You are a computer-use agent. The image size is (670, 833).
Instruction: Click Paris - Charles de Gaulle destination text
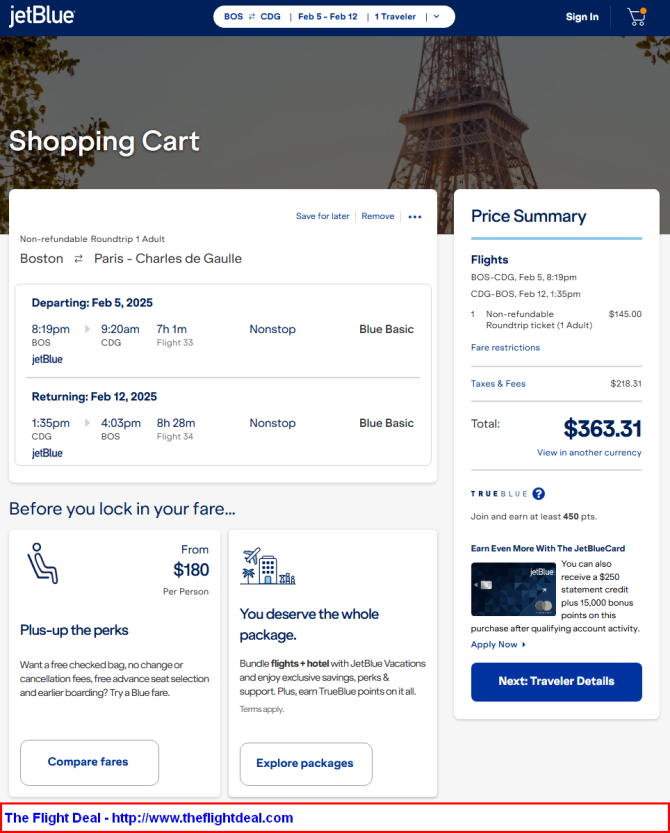tap(168, 259)
